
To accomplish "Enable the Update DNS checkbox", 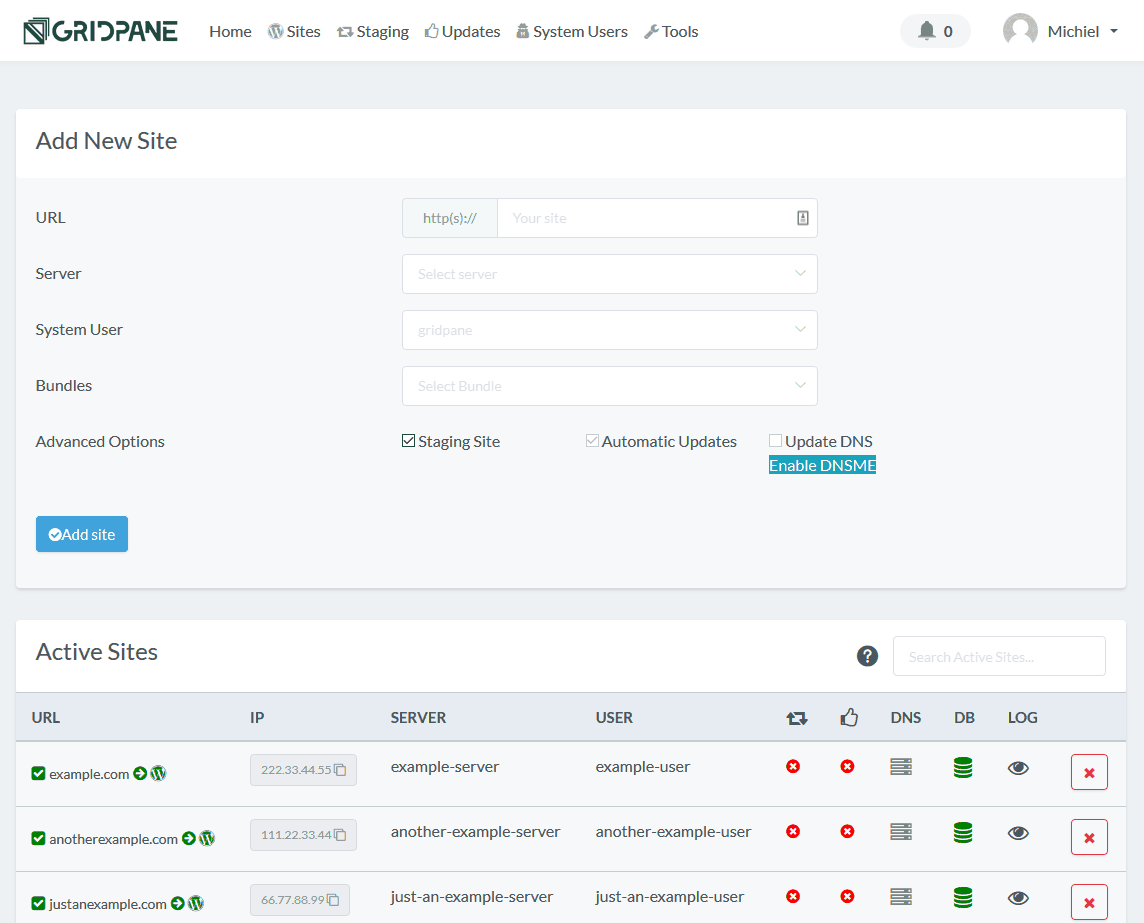I will click(x=775, y=440).
